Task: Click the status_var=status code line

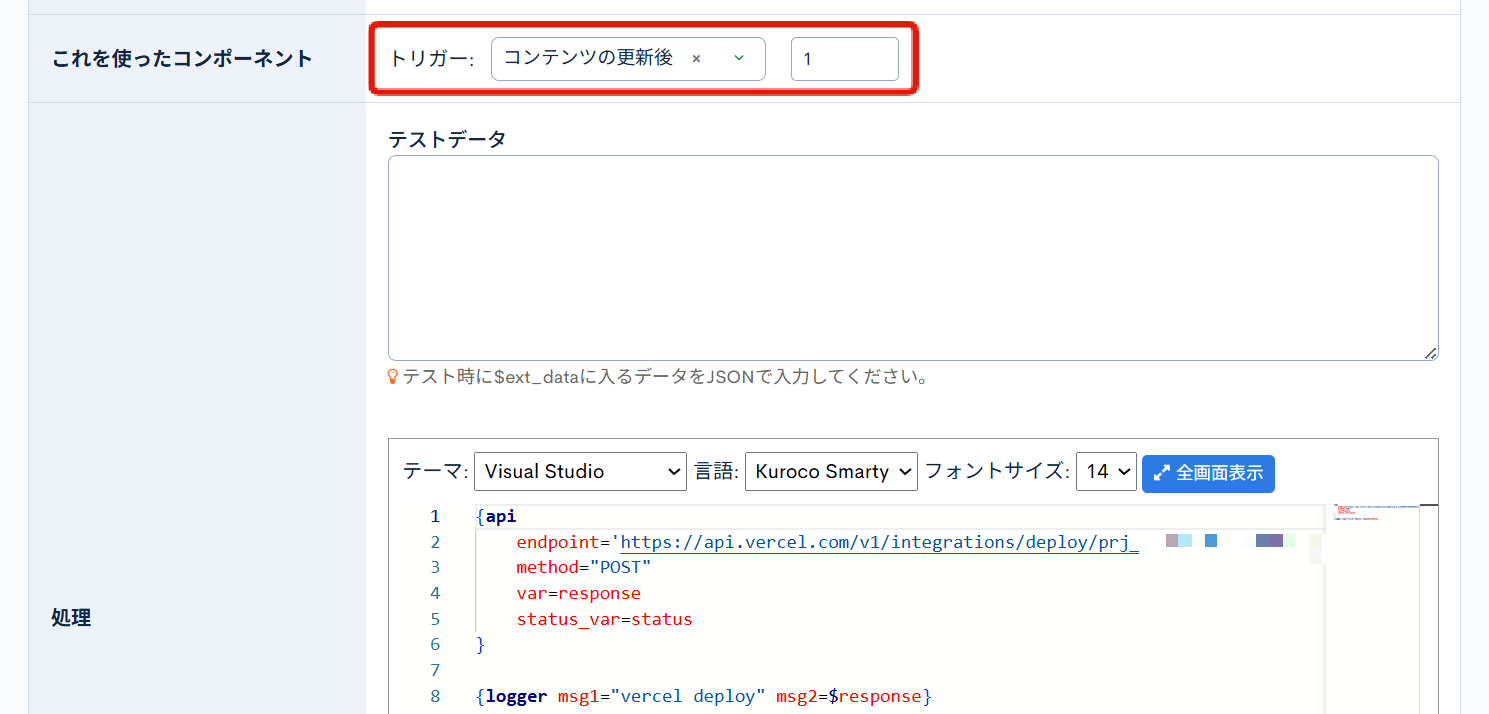Action: coord(604,619)
